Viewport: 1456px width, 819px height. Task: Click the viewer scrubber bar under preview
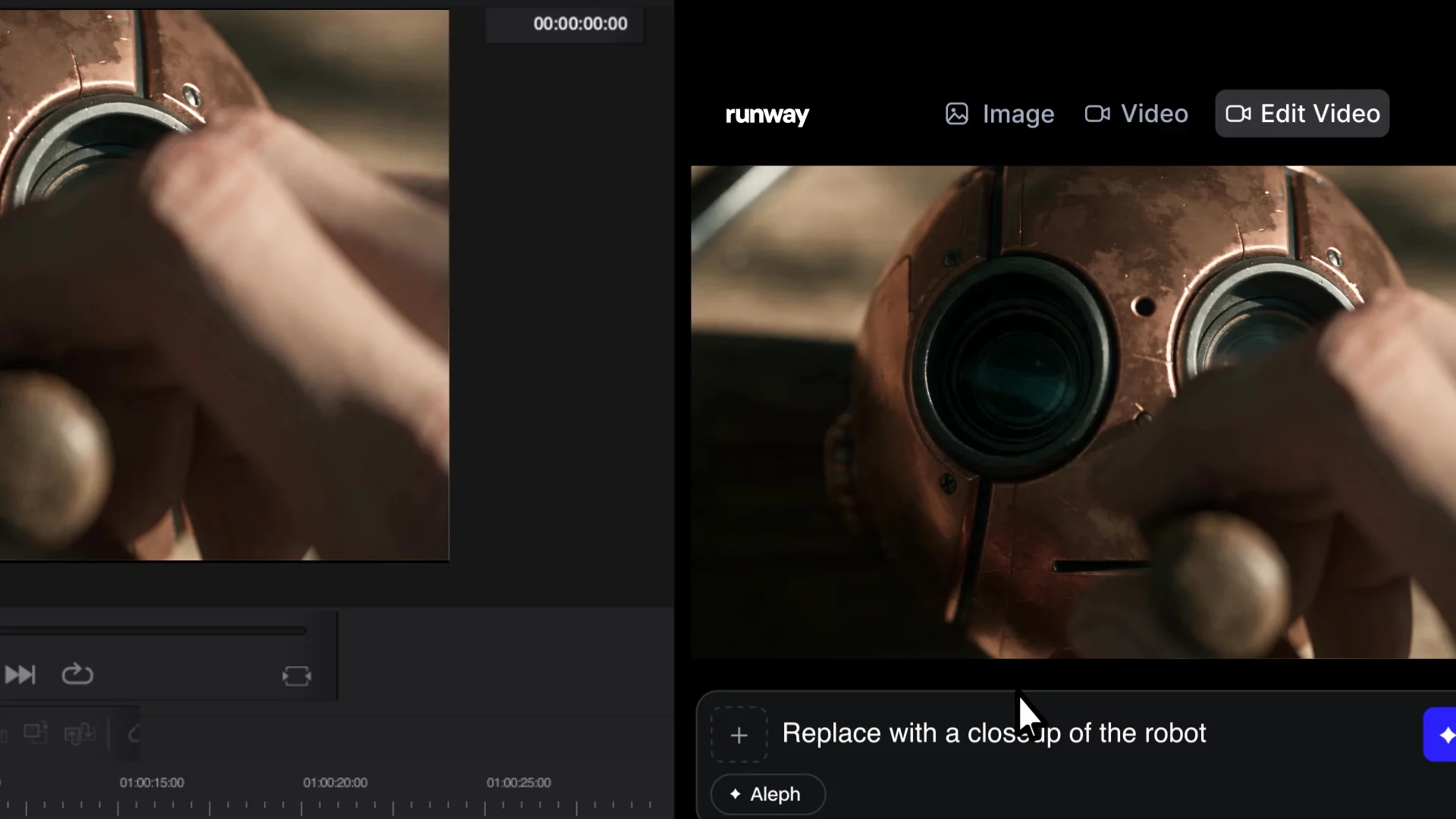tap(152, 630)
